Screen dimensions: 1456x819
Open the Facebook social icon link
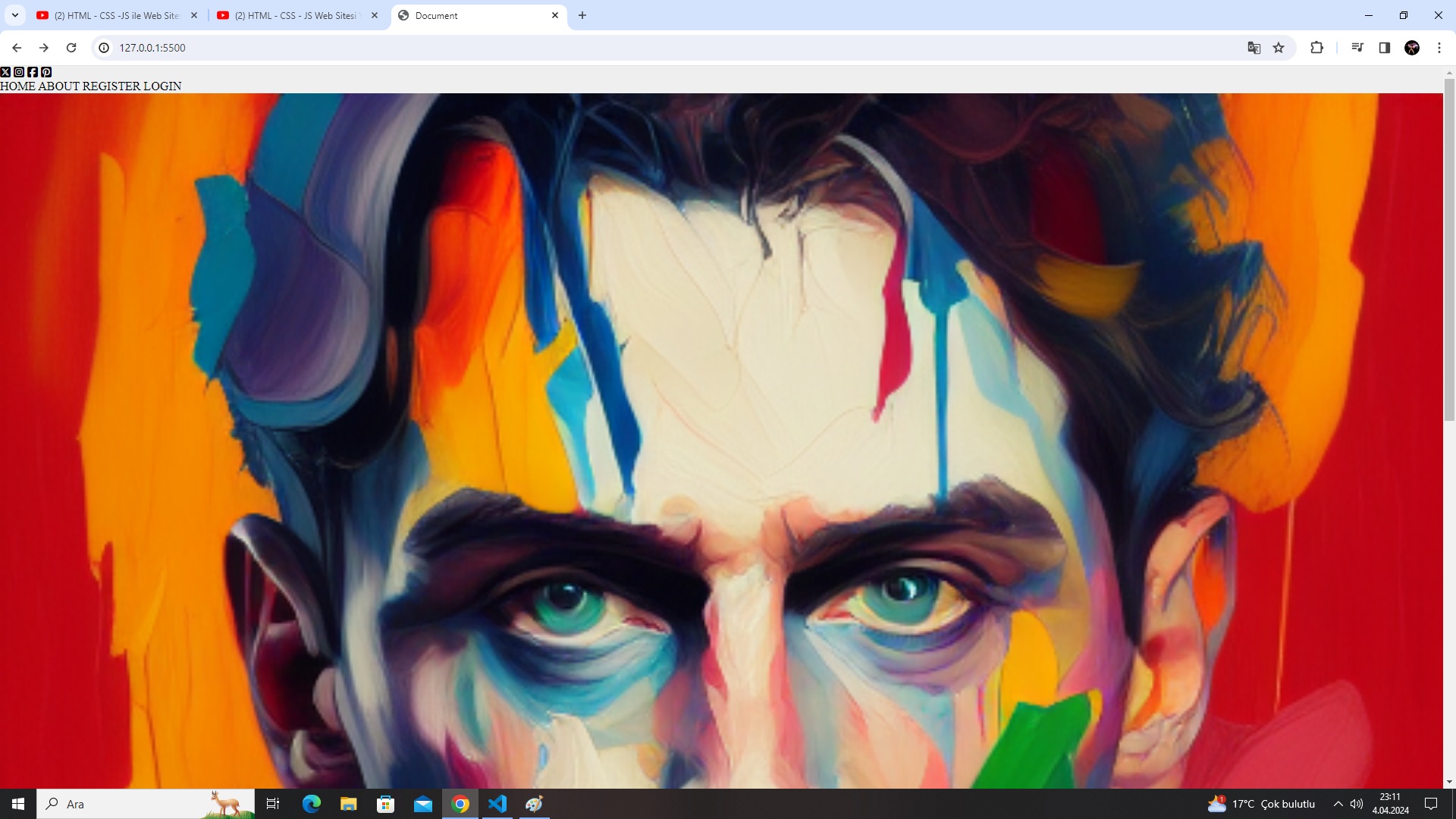[x=33, y=72]
